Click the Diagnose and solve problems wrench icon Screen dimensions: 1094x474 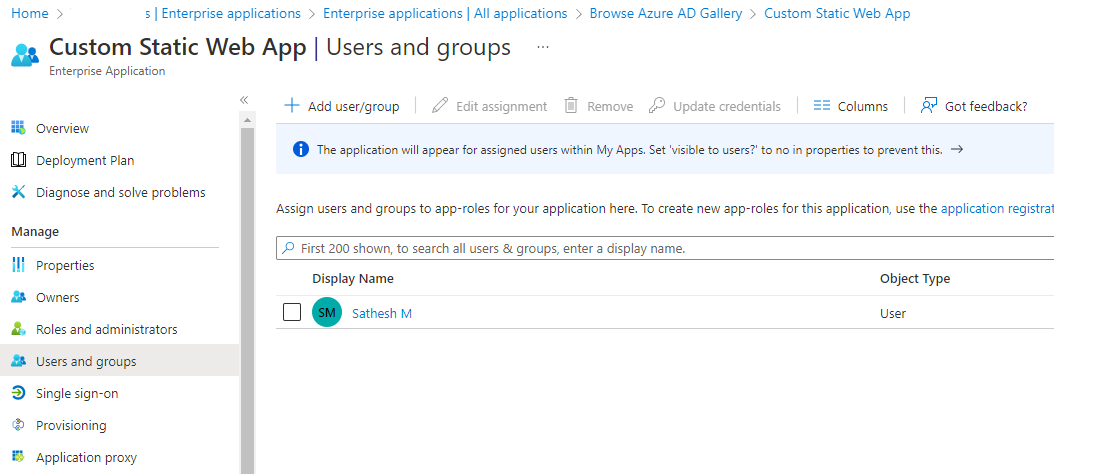18,192
